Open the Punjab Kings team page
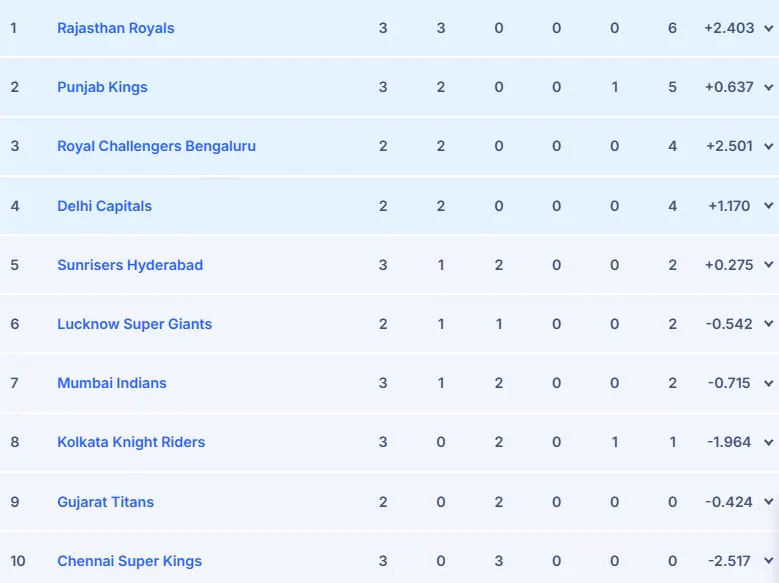The image size is (779, 583). 102,87
